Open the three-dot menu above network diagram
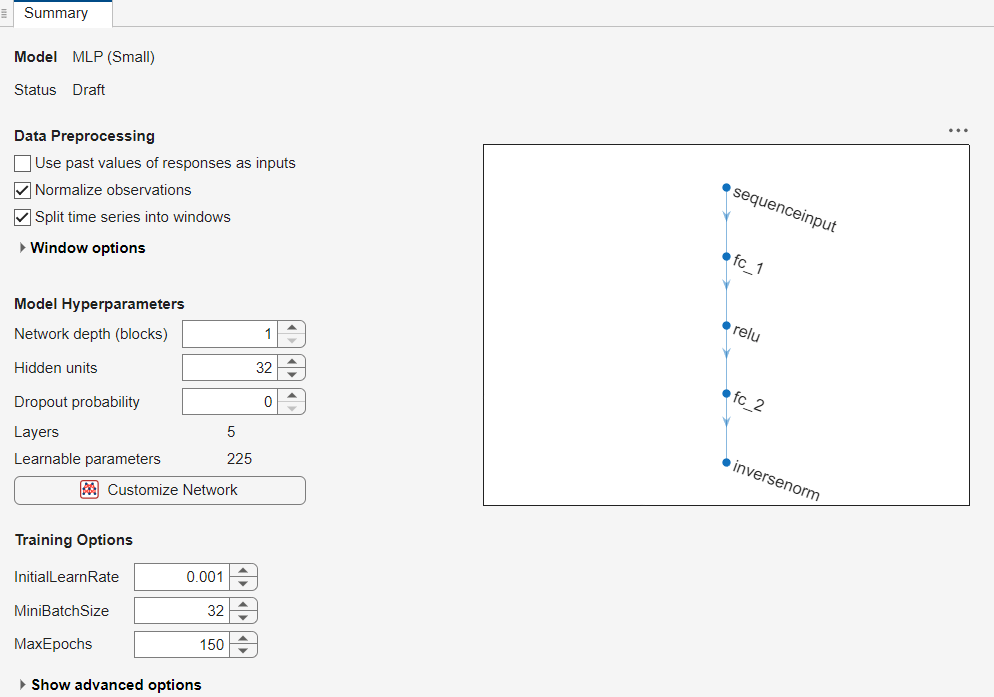Screen dimensions: 994x697 (958, 131)
